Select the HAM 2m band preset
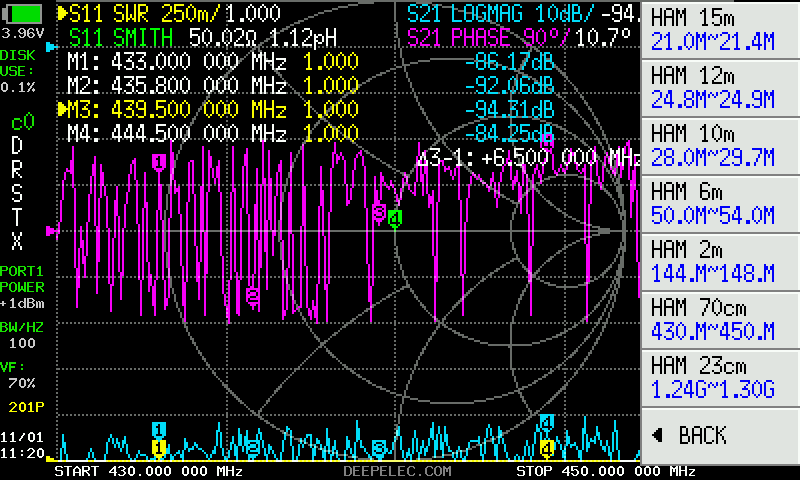Viewport: 800px width, 480px height. pyautogui.click(x=720, y=262)
